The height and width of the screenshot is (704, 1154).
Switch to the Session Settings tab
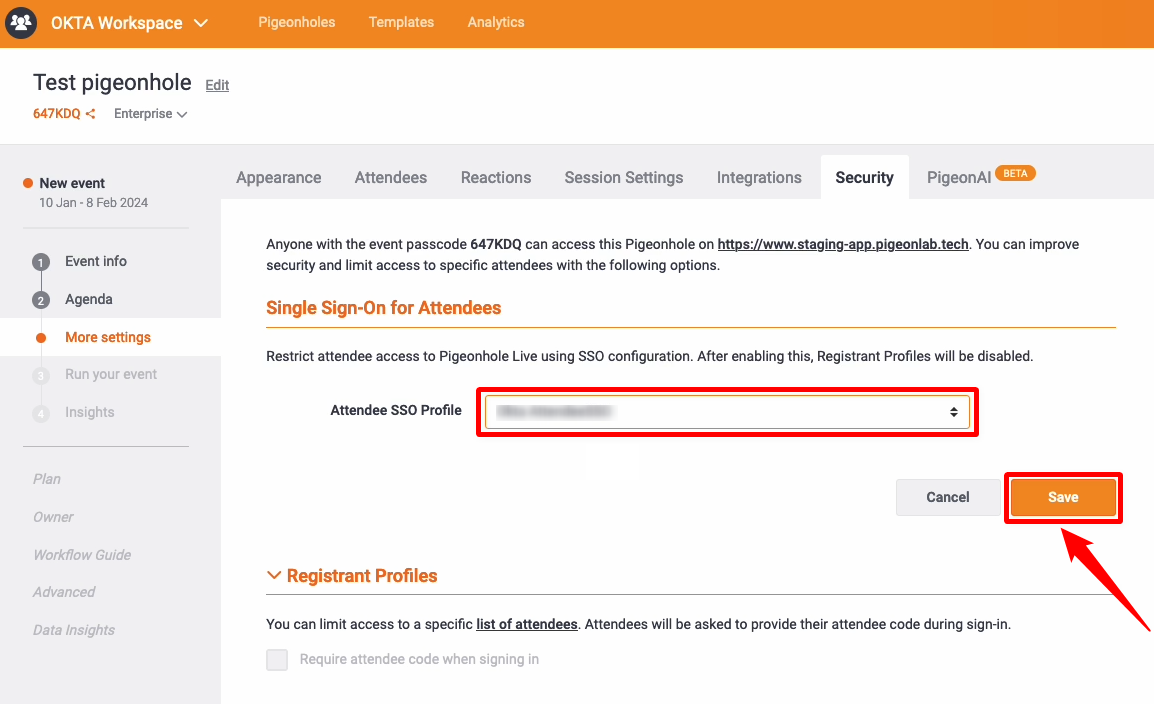(623, 177)
